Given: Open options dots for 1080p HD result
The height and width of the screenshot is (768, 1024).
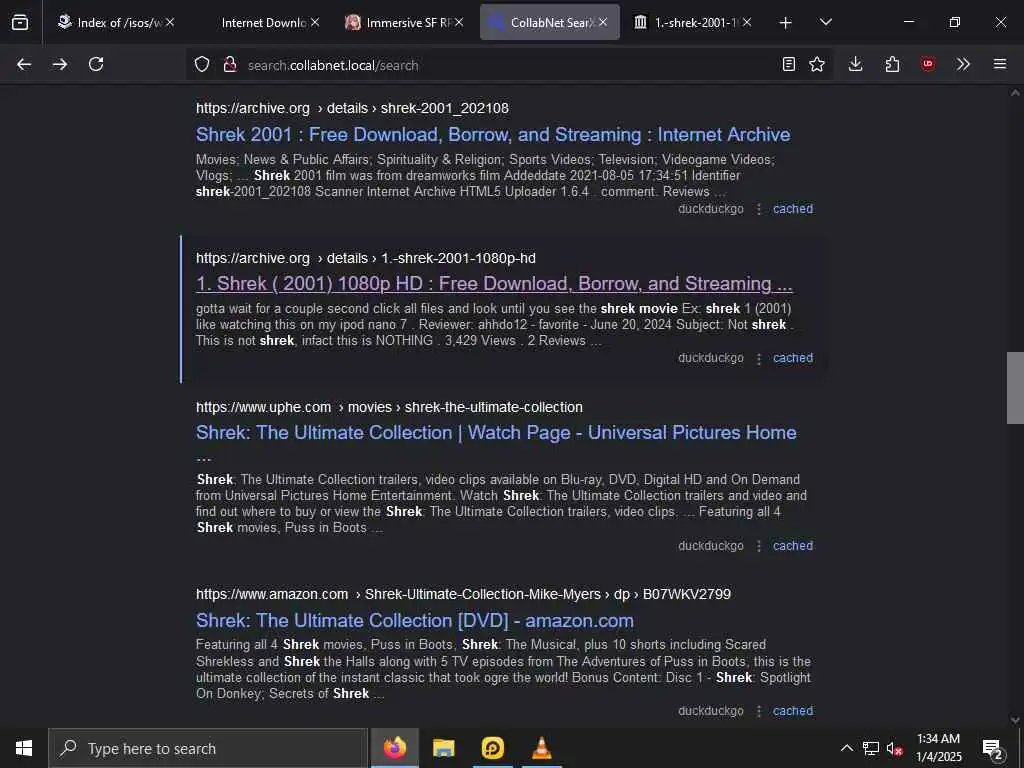Looking at the screenshot, I should pyautogui.click(x=759, y=359).
